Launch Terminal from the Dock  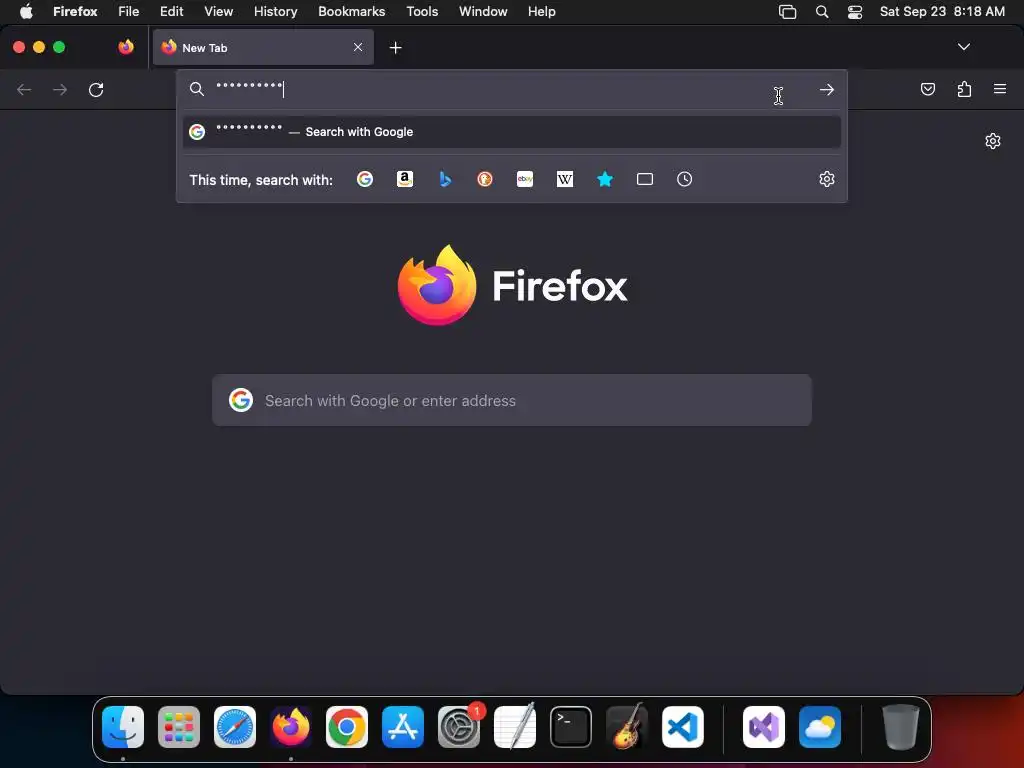point(571,727)
